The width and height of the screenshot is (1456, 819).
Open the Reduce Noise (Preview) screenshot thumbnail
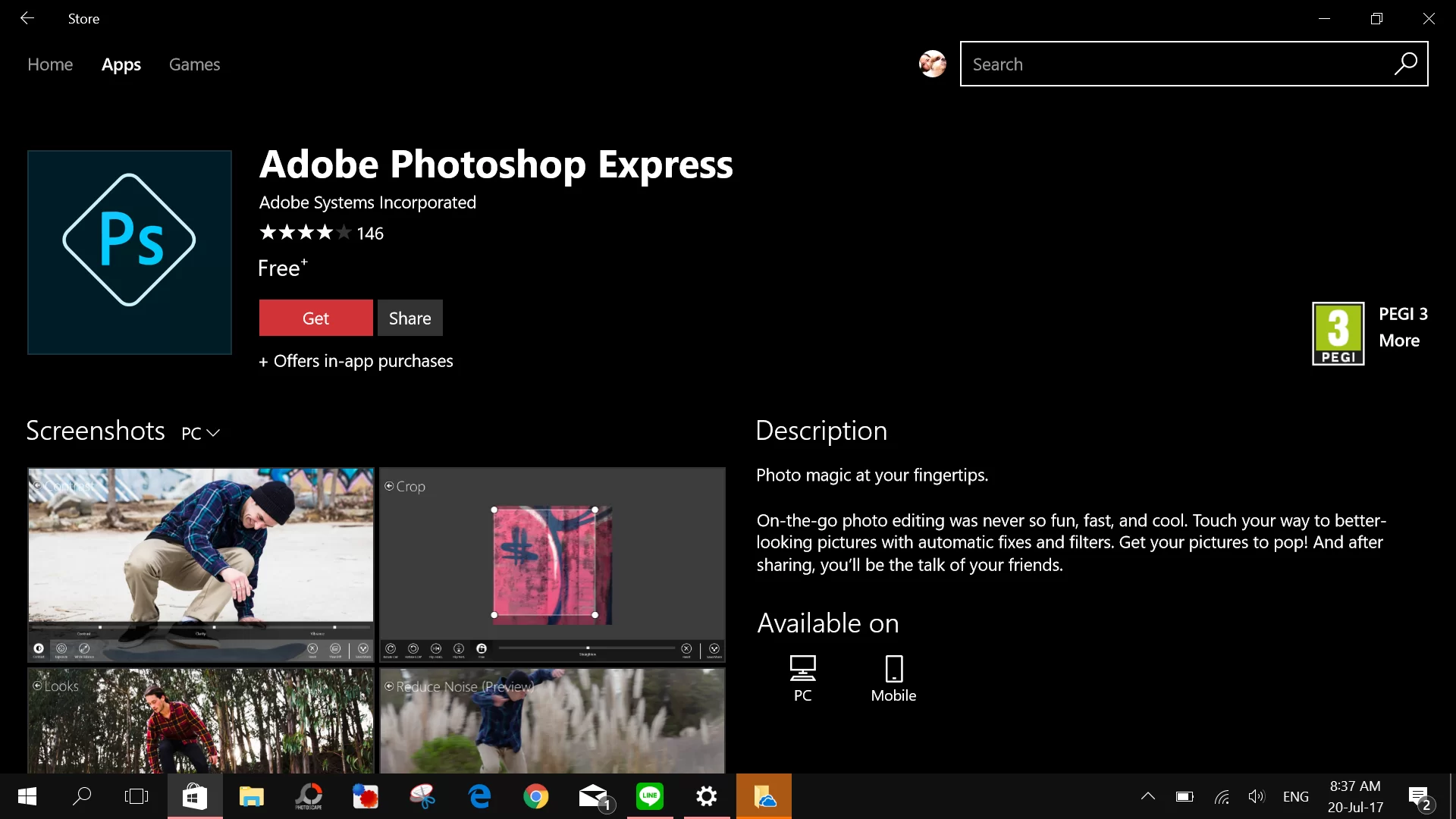pyautogui.click(x=552, y=720)
